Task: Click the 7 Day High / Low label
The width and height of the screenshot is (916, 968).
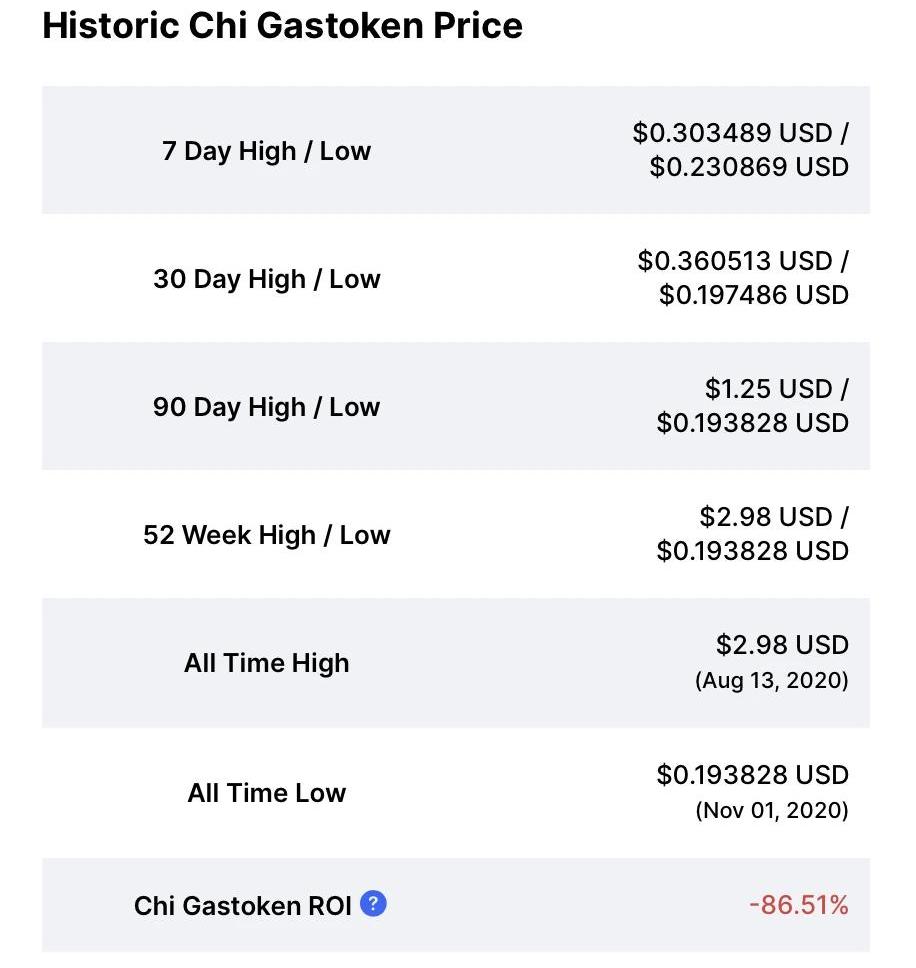Action: (x=267, y=151)
